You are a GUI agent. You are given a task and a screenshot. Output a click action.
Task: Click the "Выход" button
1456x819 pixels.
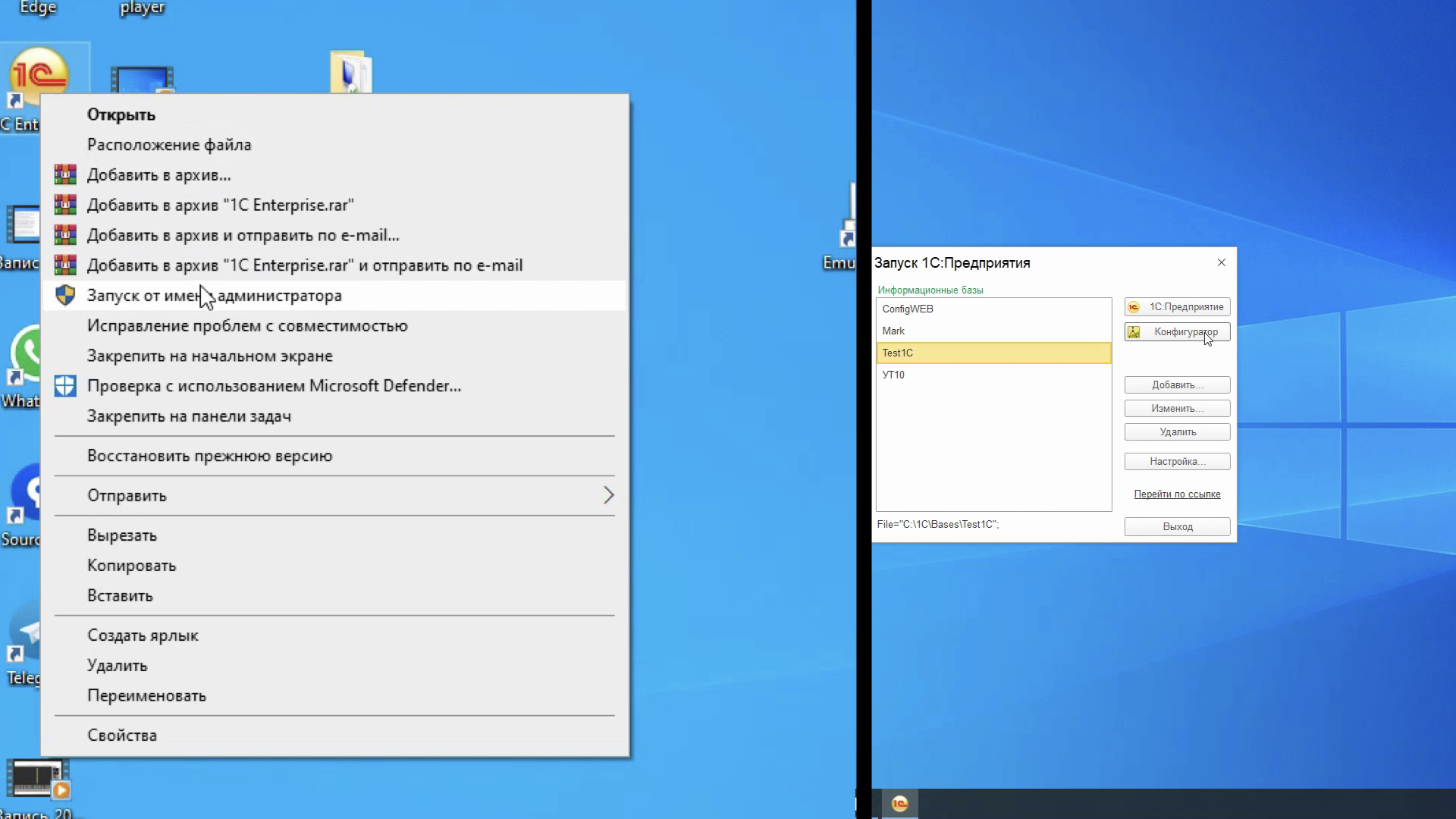(x=1177, y=527)
